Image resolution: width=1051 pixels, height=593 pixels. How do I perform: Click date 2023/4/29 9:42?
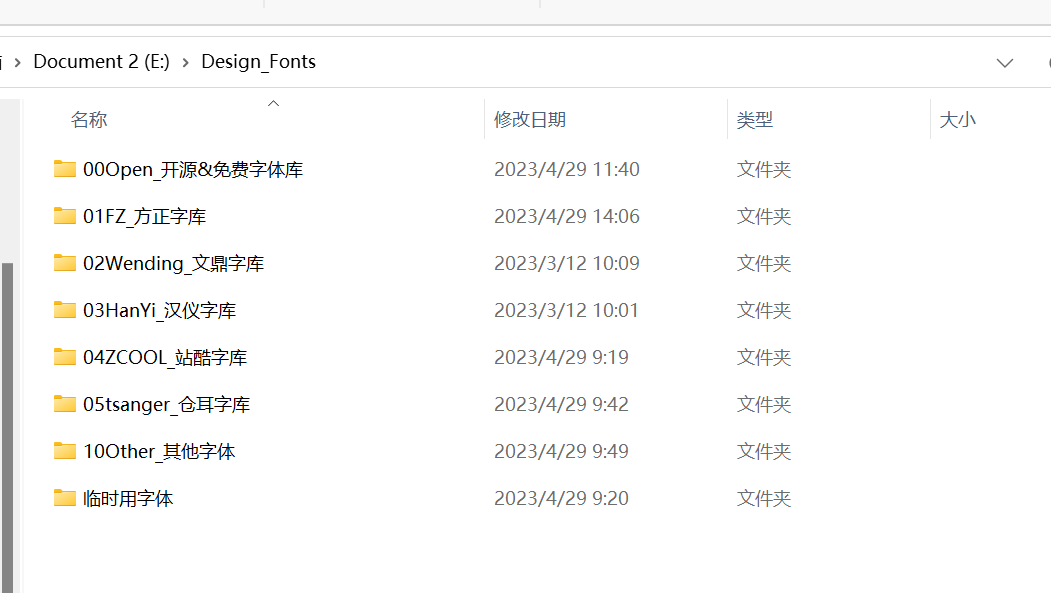pyautogui.click(x=561, y=404)
